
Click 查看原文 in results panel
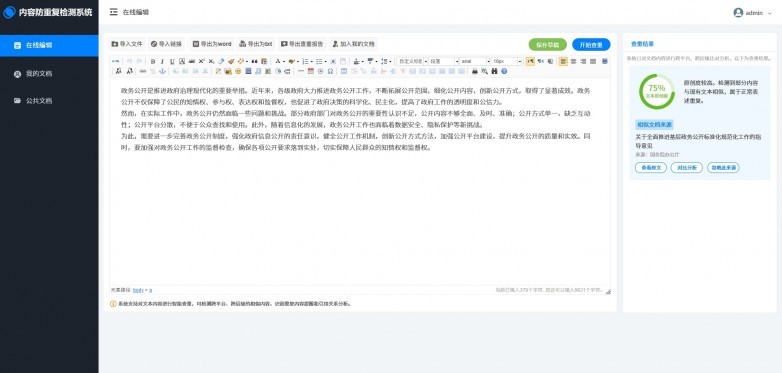click(x=651, y=168)
